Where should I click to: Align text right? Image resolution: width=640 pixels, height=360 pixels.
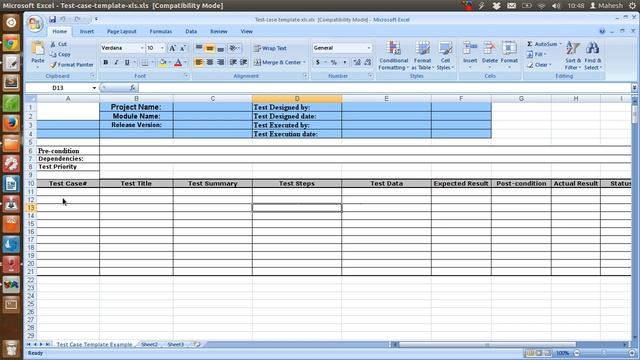(x=220, y=62)
